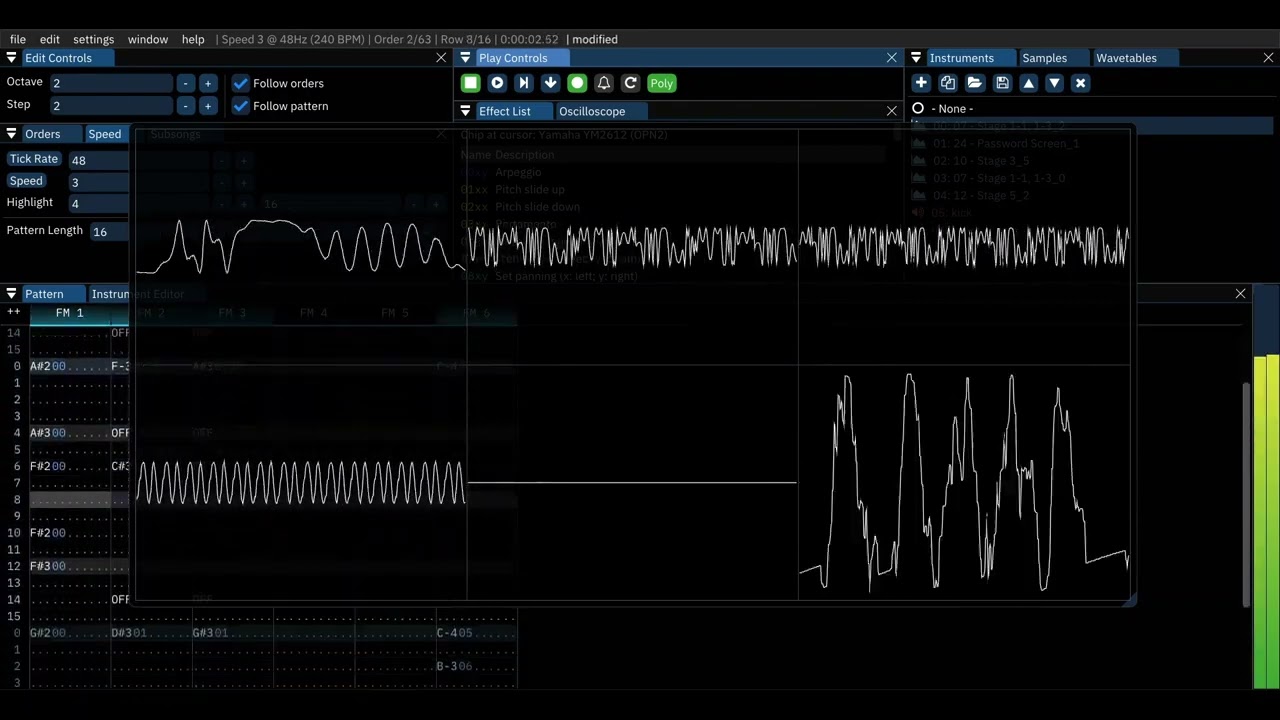Screen dimensions: 1280x720
Task: Add a new instrument with the plus icon
Action: pos(921,83)
